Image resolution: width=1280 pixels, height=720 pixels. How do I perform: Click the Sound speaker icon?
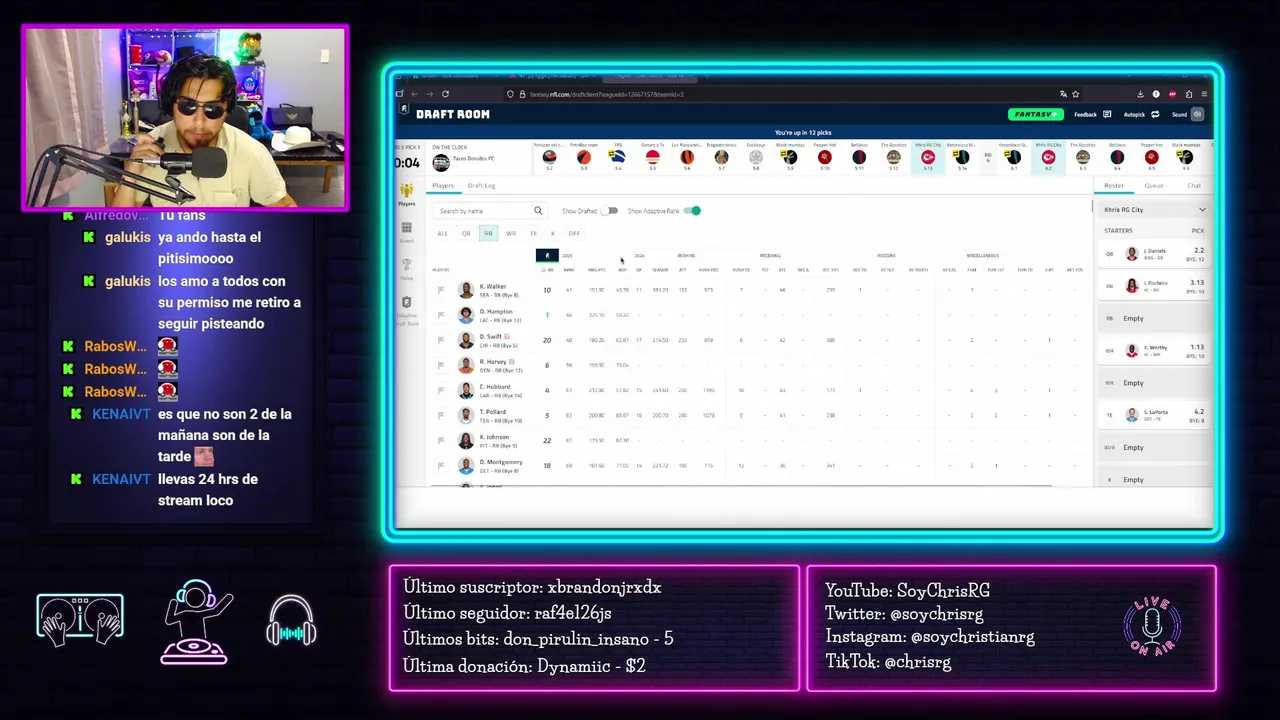pos(1197,114)
